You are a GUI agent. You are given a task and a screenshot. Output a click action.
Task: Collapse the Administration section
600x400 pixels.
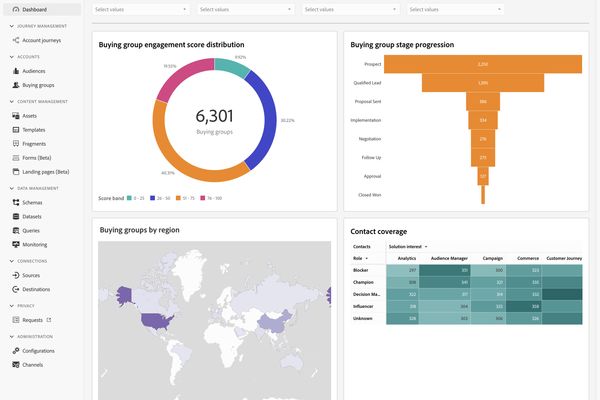[x=11, y=336]
